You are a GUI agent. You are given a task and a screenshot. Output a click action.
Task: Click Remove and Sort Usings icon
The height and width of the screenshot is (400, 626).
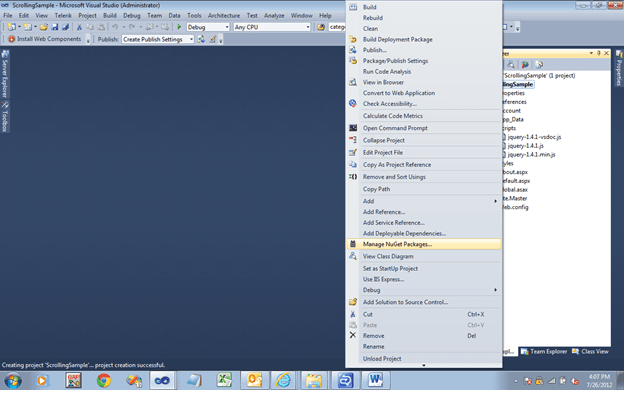pos(353,176)
